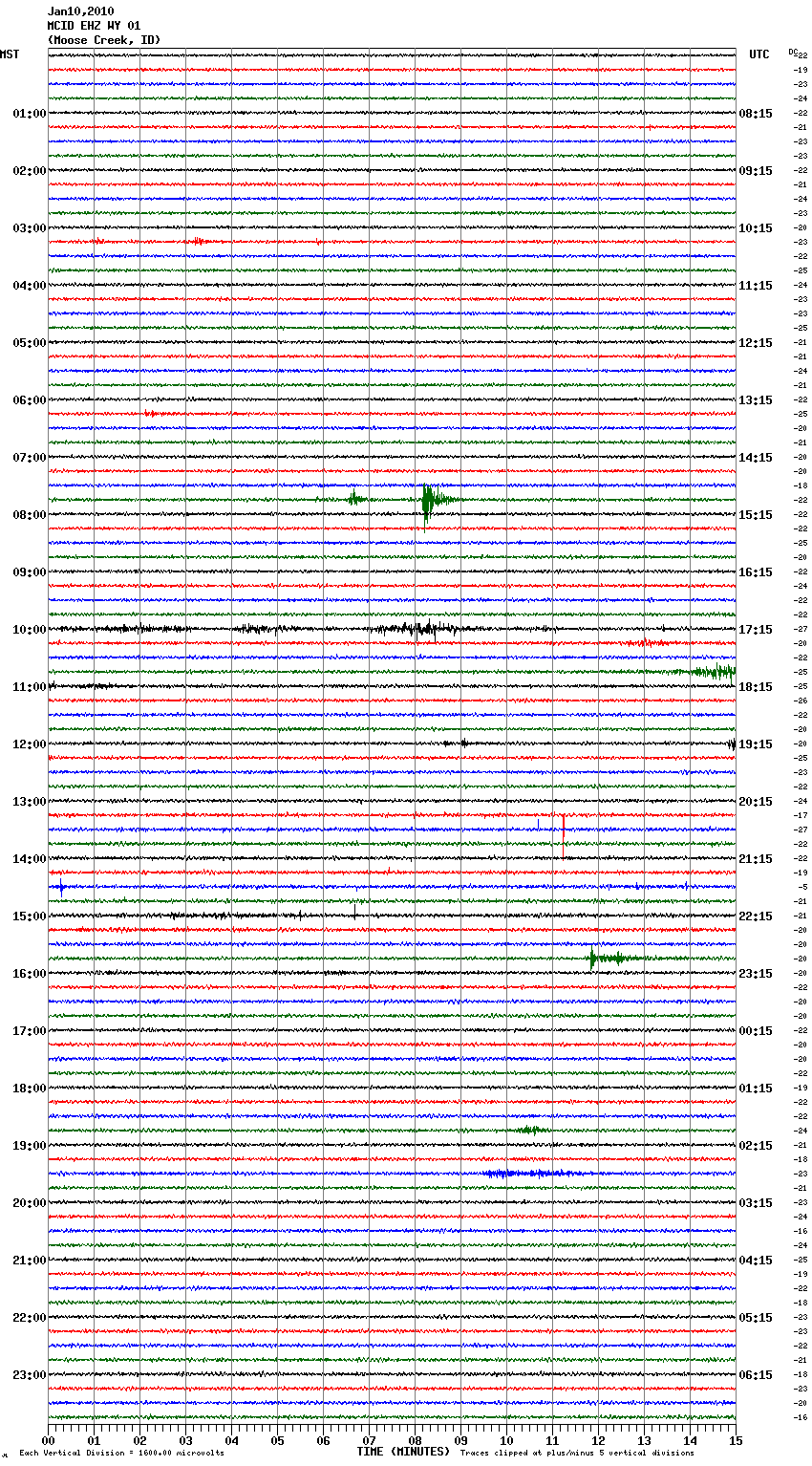Image resolution: width=812 pixels, height=1466 pixels.
Task: Click the Jan10,2010 date label
Action: (80, 11)
